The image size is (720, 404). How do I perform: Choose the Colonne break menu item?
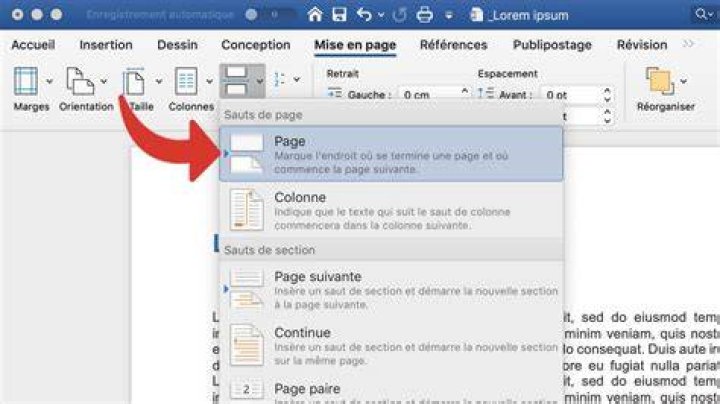click(391, 210)
